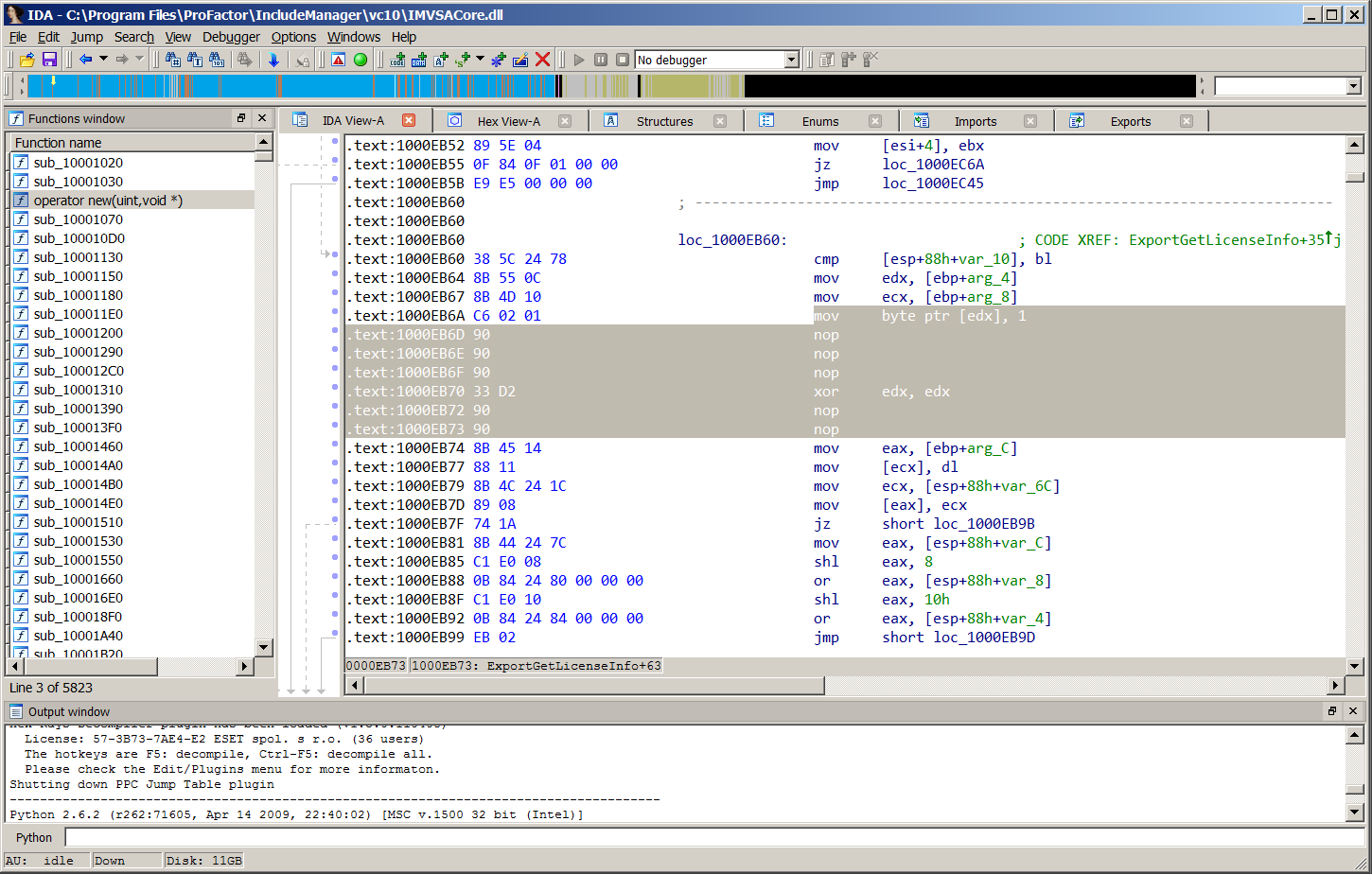This screenshot has height=874, width=1372.
Task: Close the IDA View-A tab
Action: [x=409, y=120]
